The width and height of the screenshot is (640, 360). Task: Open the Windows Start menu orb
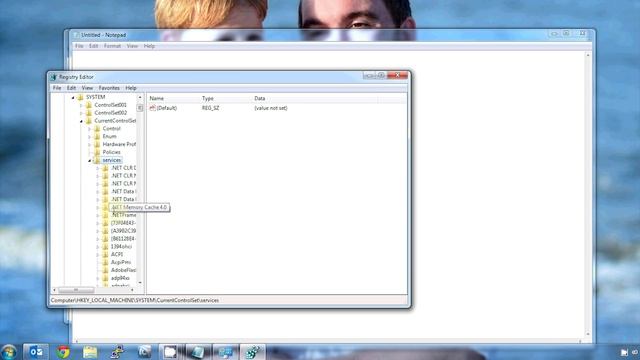pos(9,352)
